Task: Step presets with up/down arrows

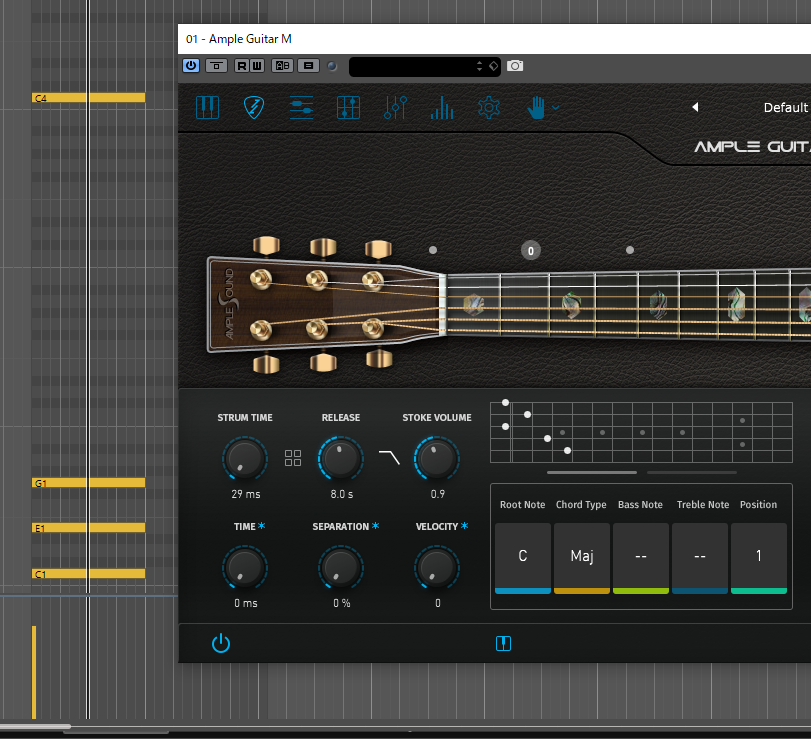Action: coord(479,66)
